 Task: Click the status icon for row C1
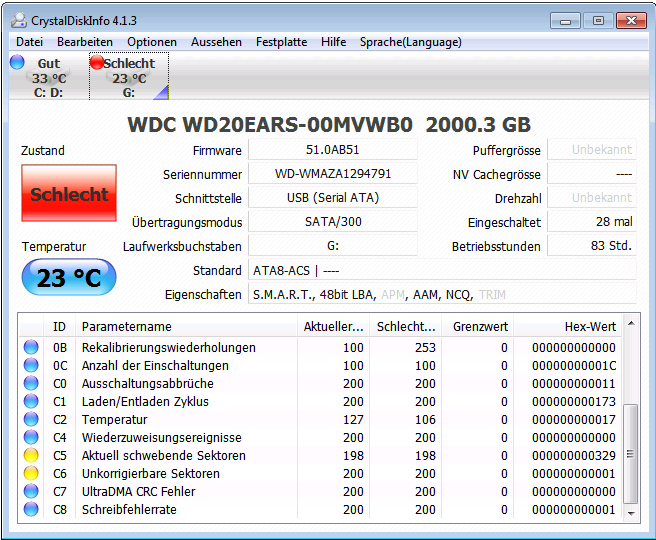click(x=31, y=401)
